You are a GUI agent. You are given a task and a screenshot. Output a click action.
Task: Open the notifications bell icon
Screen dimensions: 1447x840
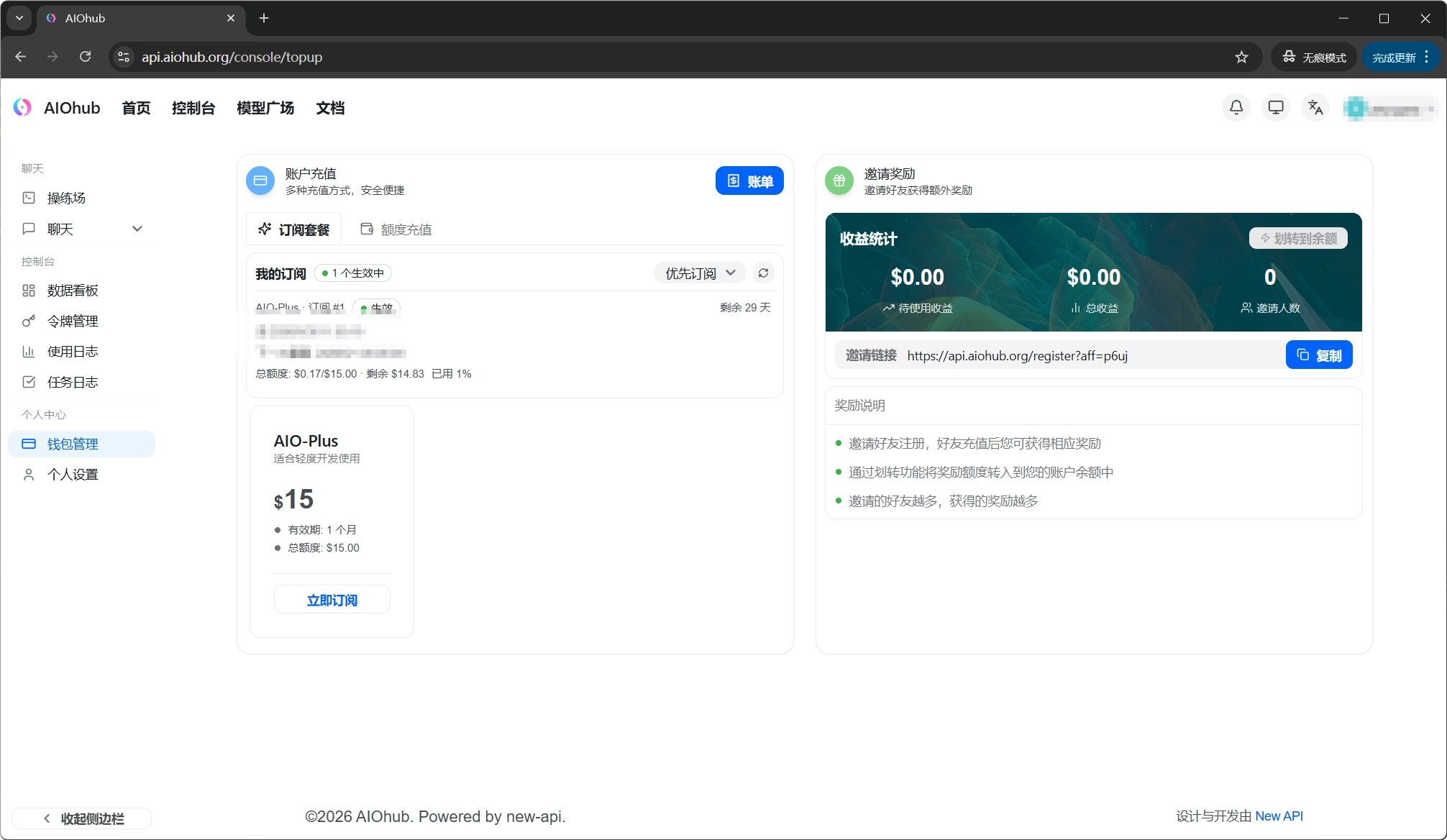pos(1236,108)
